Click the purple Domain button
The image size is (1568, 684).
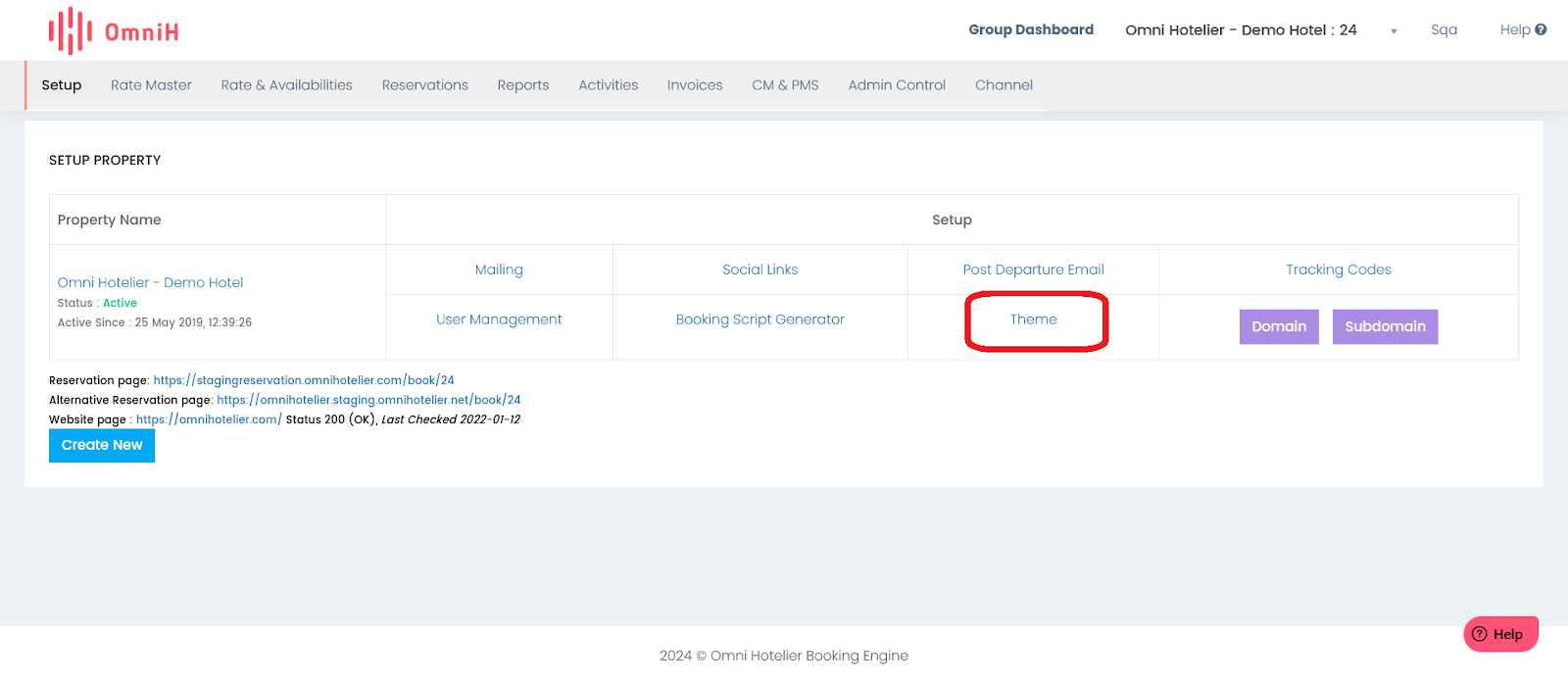[x=1279, y=326]
